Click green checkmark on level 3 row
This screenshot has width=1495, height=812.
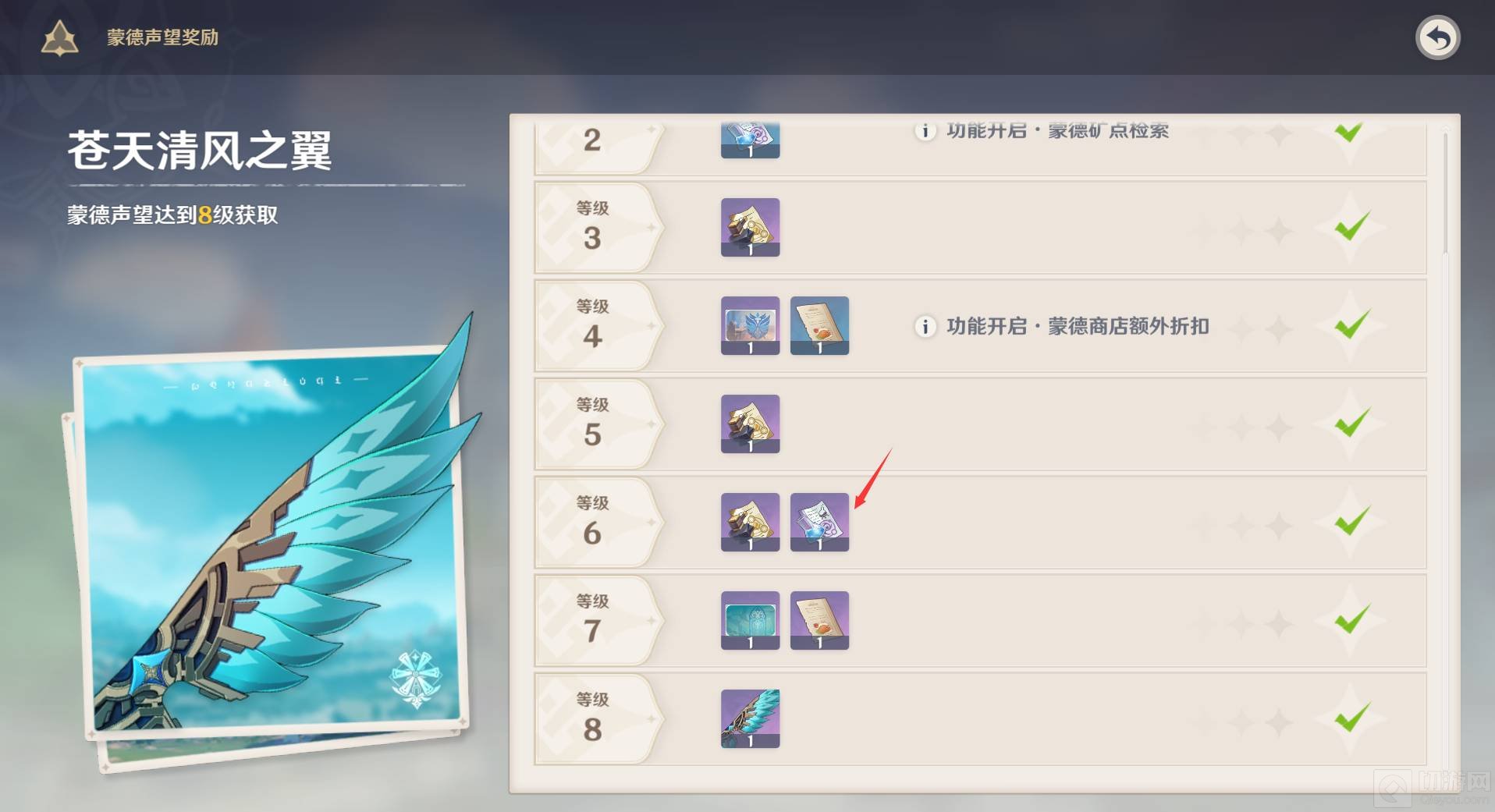click(1351, 227)
